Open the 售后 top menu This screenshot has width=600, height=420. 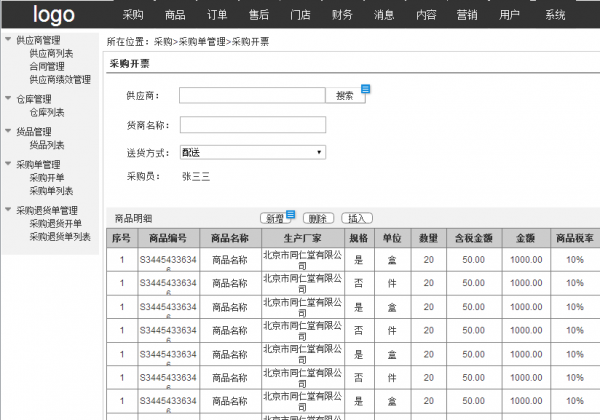coord(259,15)
